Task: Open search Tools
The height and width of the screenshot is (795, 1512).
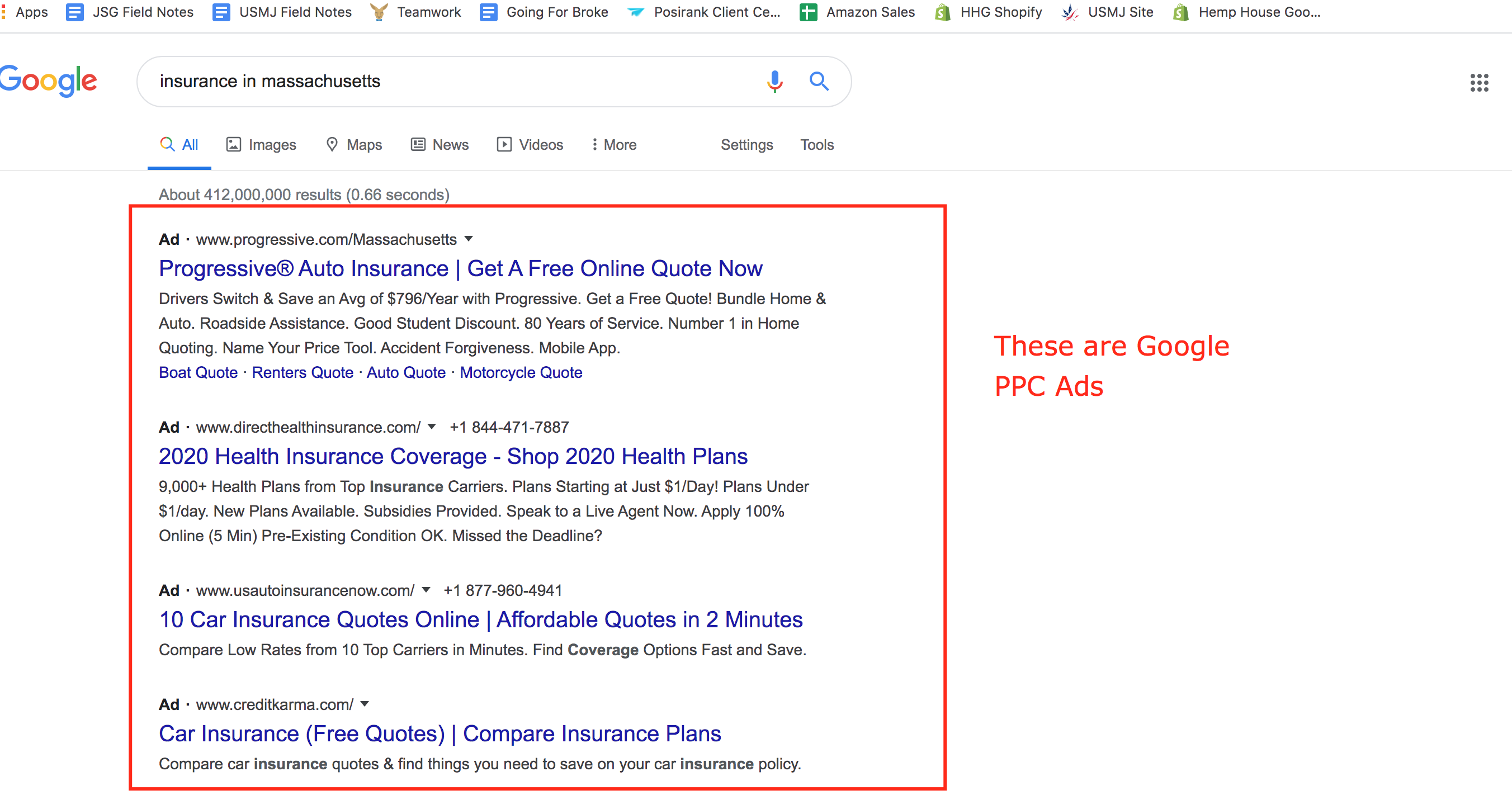Action: [817, 144]
